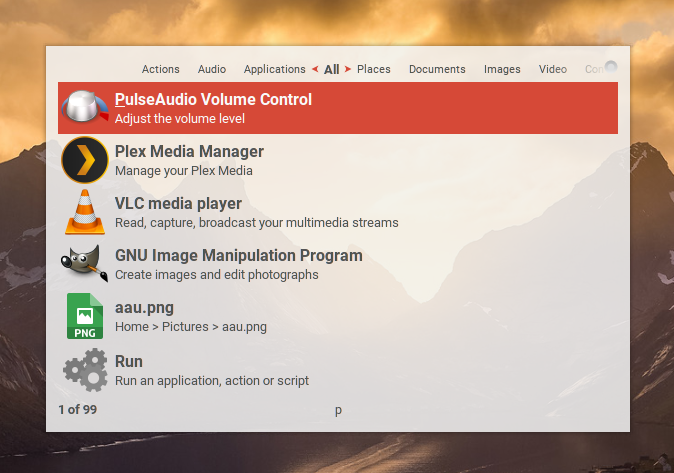Click left red arrow beside All
The image size is (674, 473).
pyautogui.click(x=315, y=69)
